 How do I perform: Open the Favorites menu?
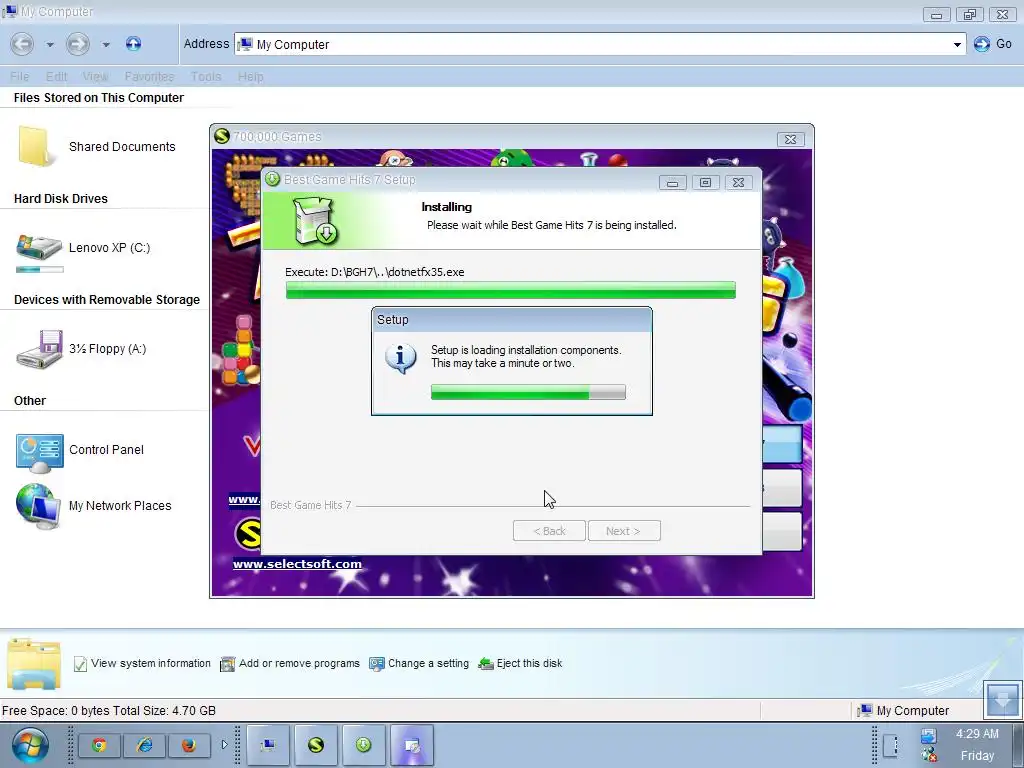tap(150, 76)
